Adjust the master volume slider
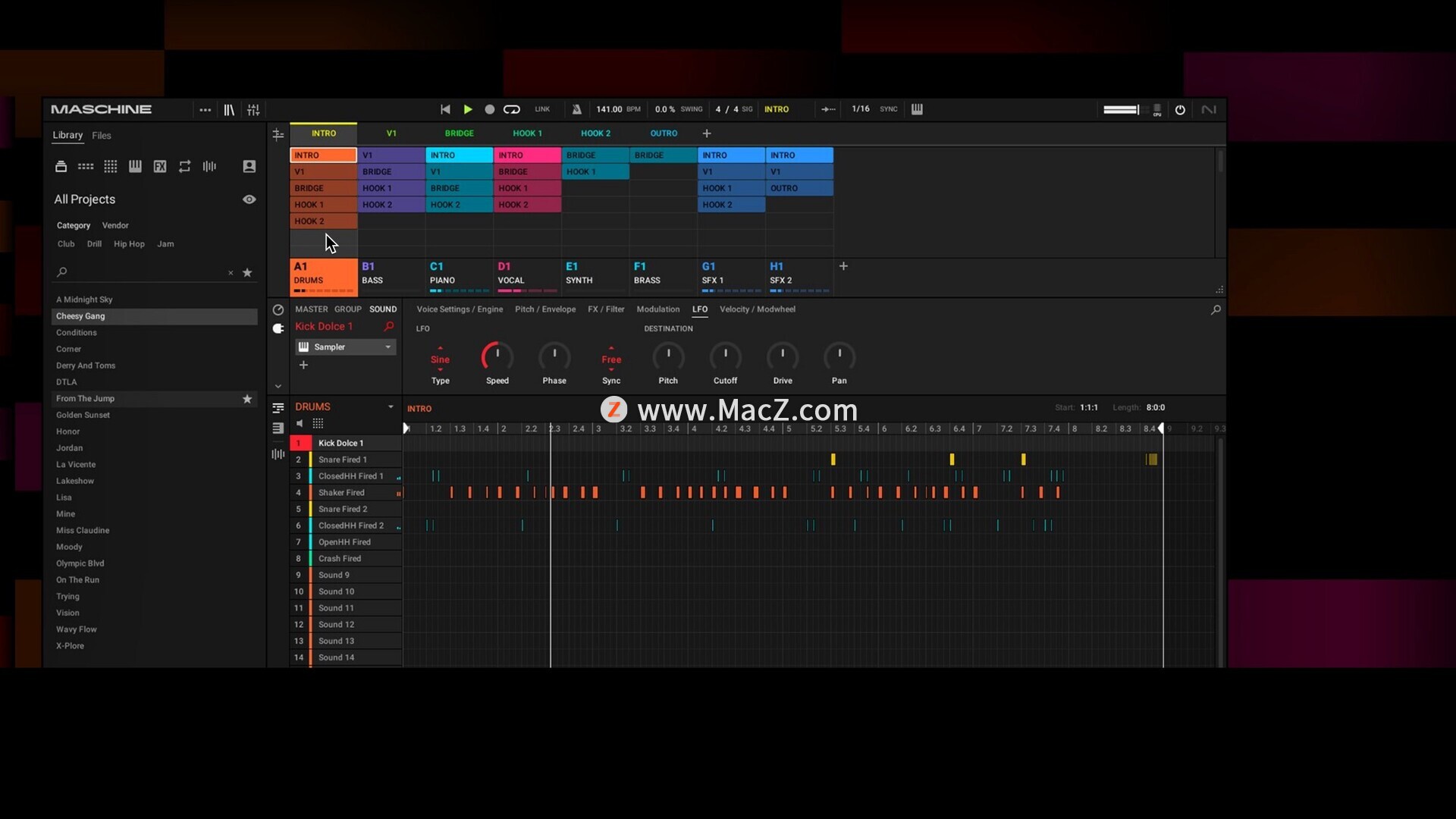This screenshot has width=1456, height=819. (x=1121, y=110)
